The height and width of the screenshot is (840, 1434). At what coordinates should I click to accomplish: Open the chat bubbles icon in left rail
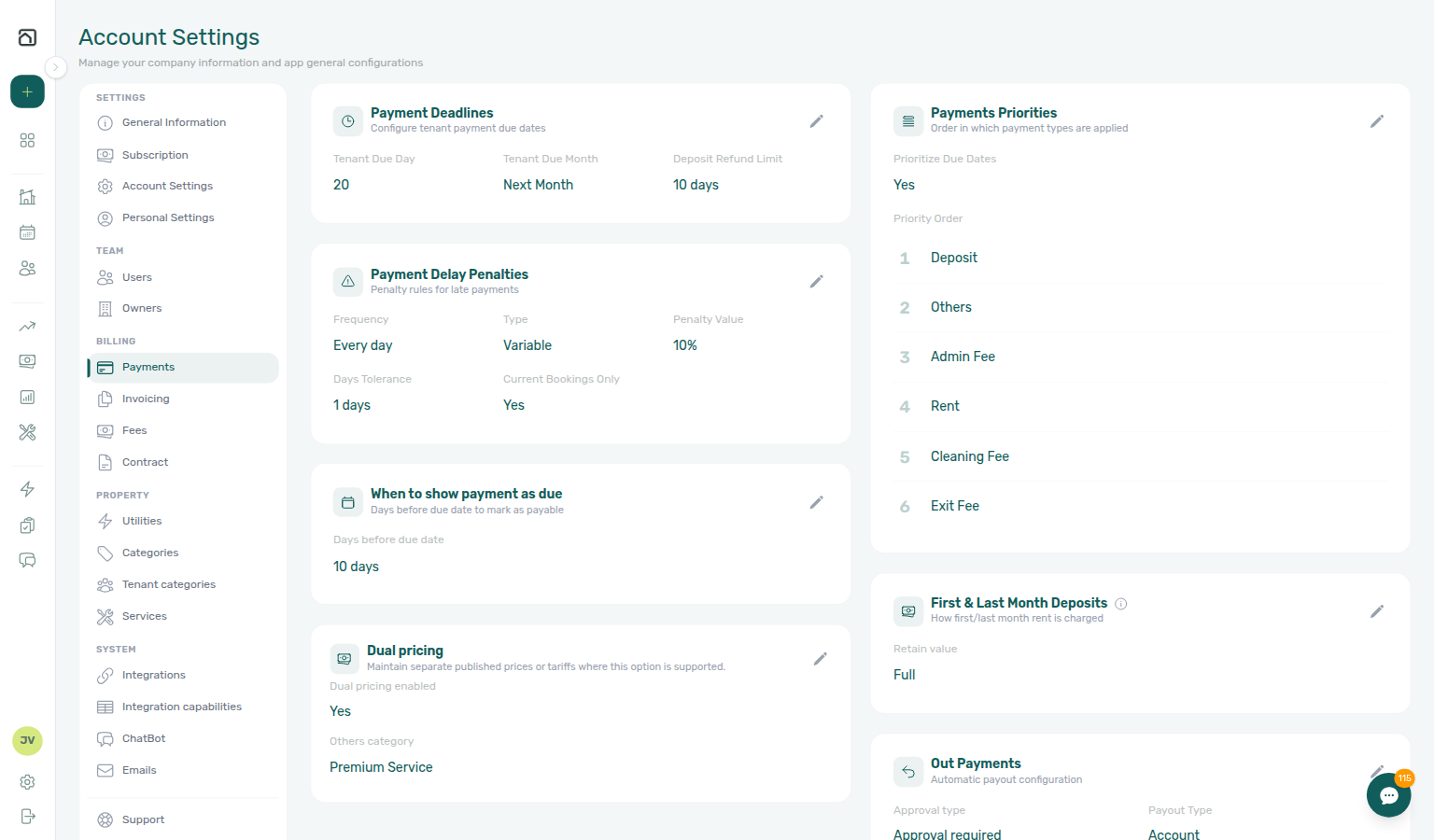point(27,560)
